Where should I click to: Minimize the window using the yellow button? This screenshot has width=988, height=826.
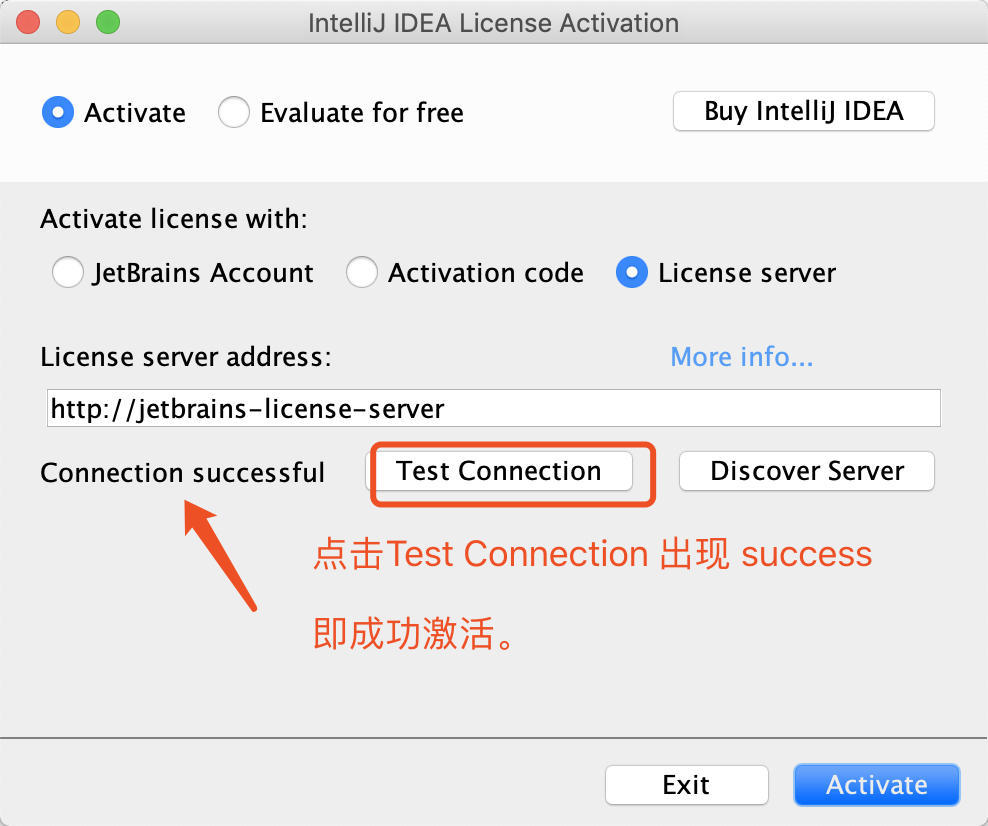[x=68, y=22]
